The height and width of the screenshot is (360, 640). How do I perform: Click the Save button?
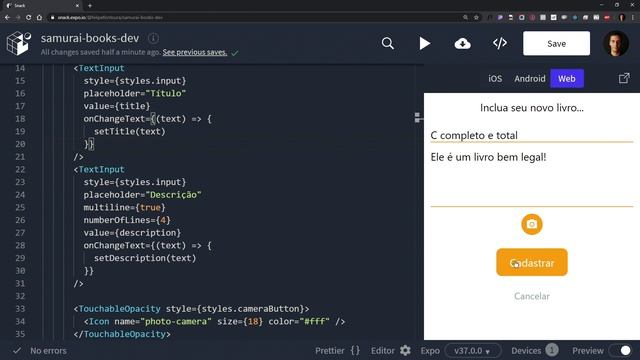556,43
